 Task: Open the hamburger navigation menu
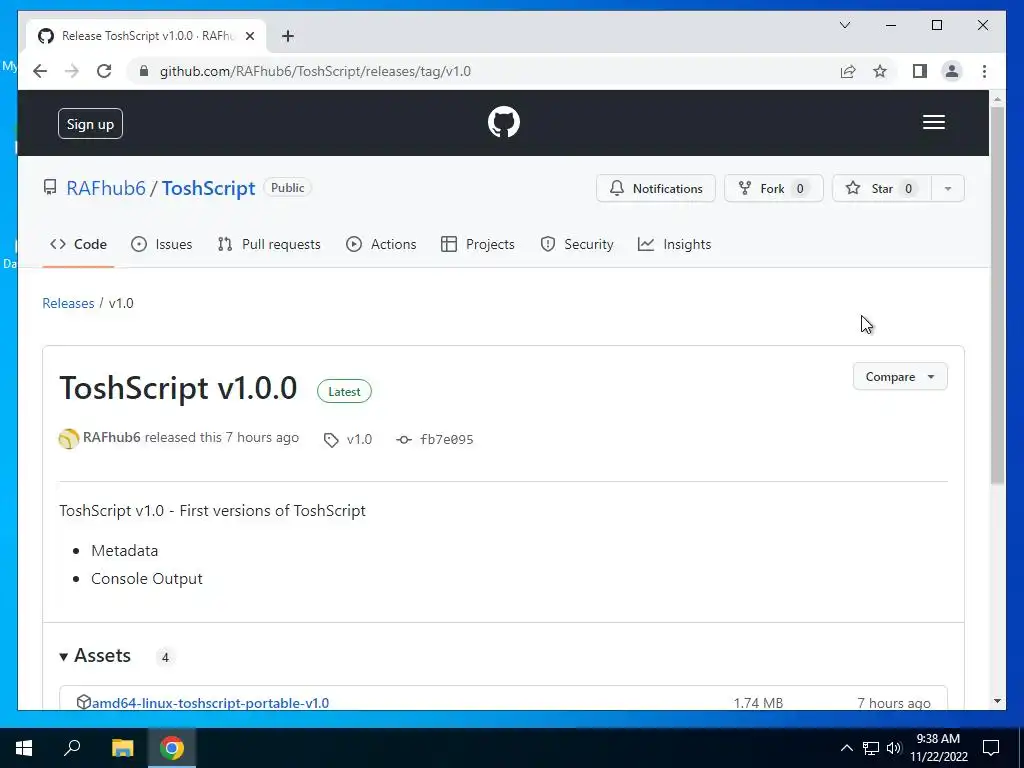tap(933, 122)
